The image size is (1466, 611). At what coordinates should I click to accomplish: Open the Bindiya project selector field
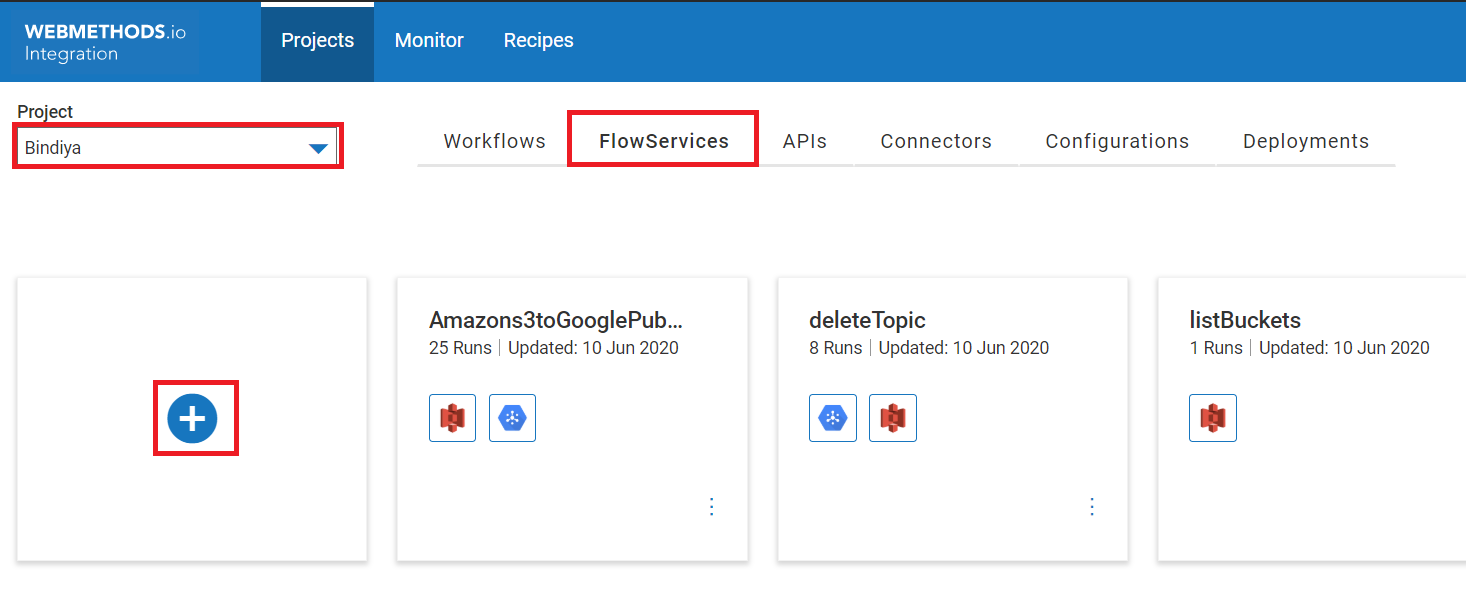click(160, 148)
